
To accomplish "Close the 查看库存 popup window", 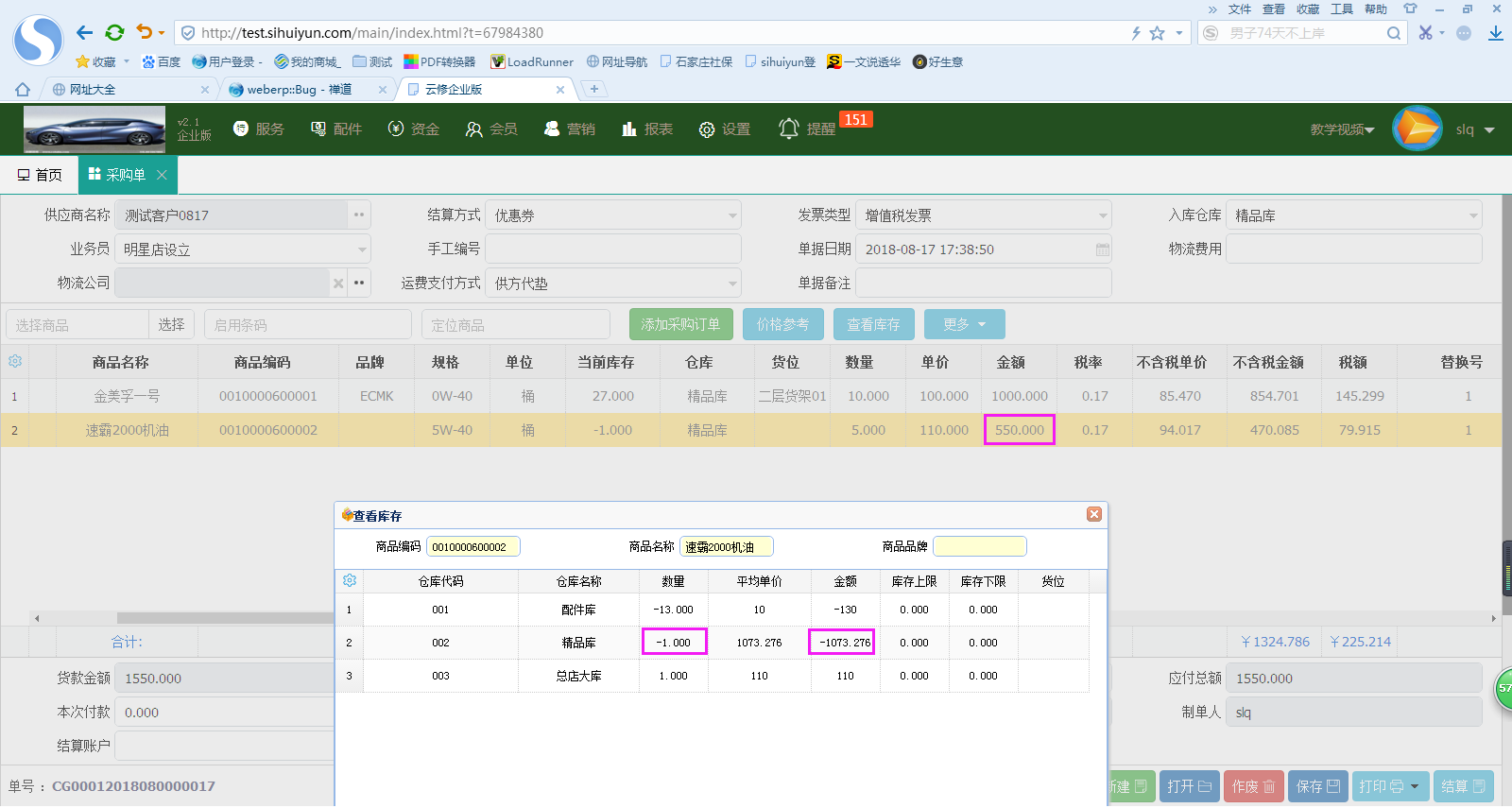I will click(1094, 514).
